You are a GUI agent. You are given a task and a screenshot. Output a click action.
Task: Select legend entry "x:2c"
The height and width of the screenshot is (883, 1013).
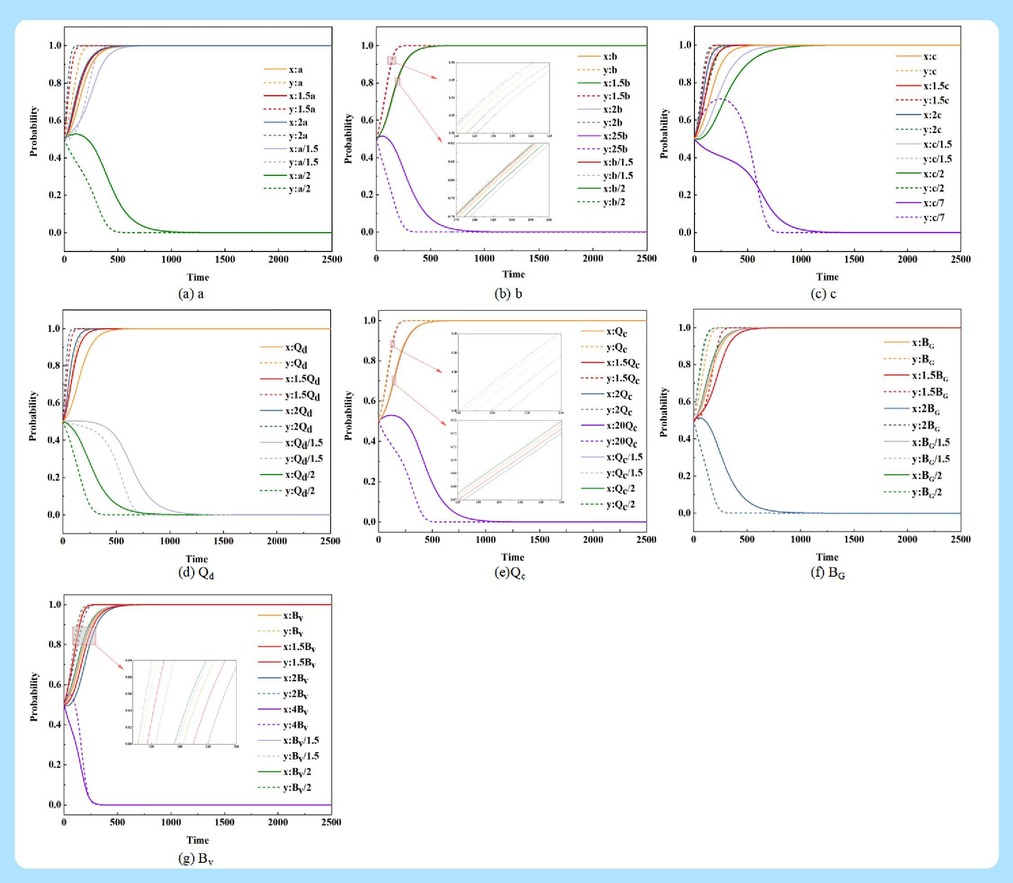pyautogui.click(x=919, y=115)
